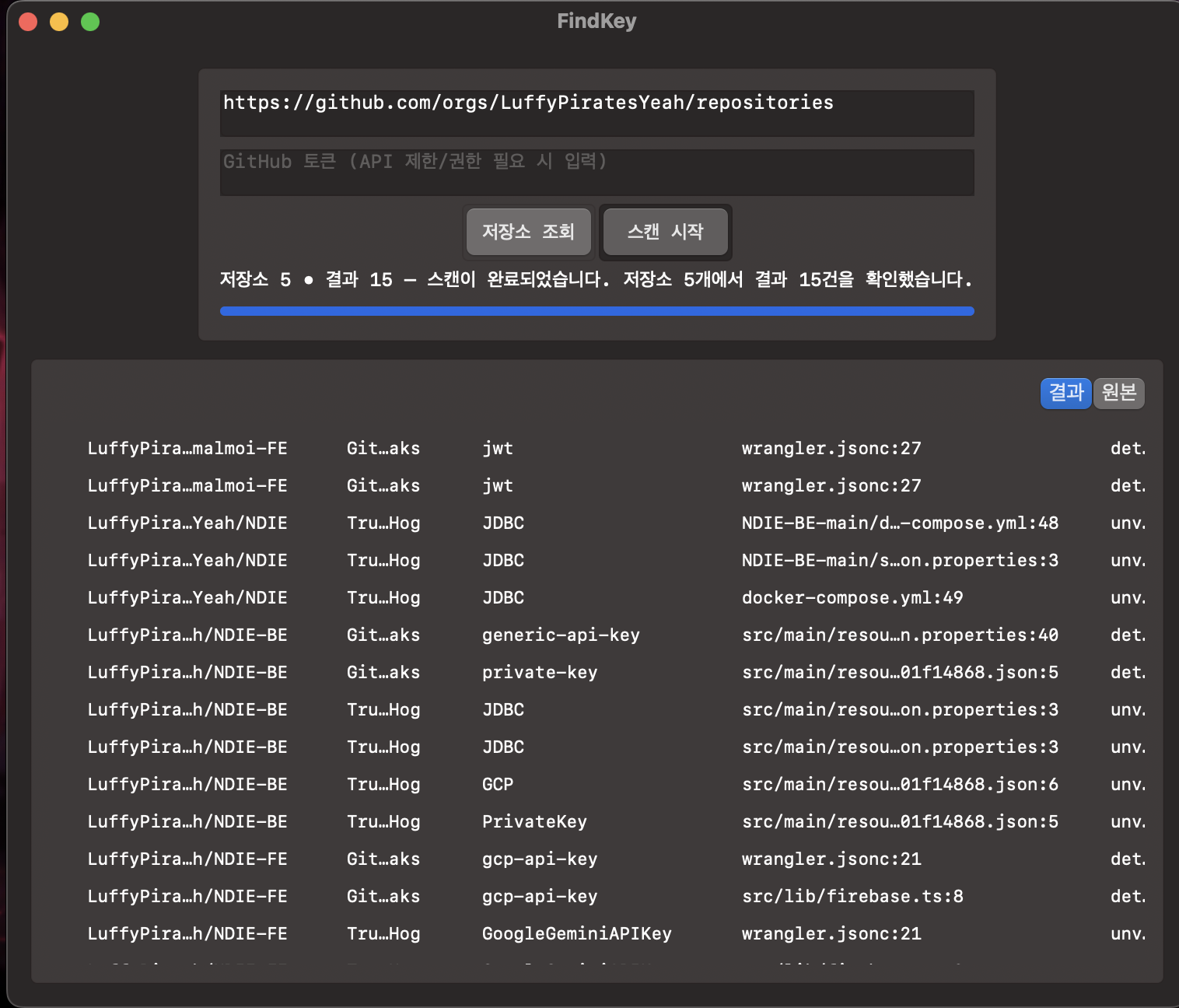1179x1008 pixels.
Task: Click LuffyPira…h/NDIE-BE in the generic-api-key row
Action: [187, 635]
